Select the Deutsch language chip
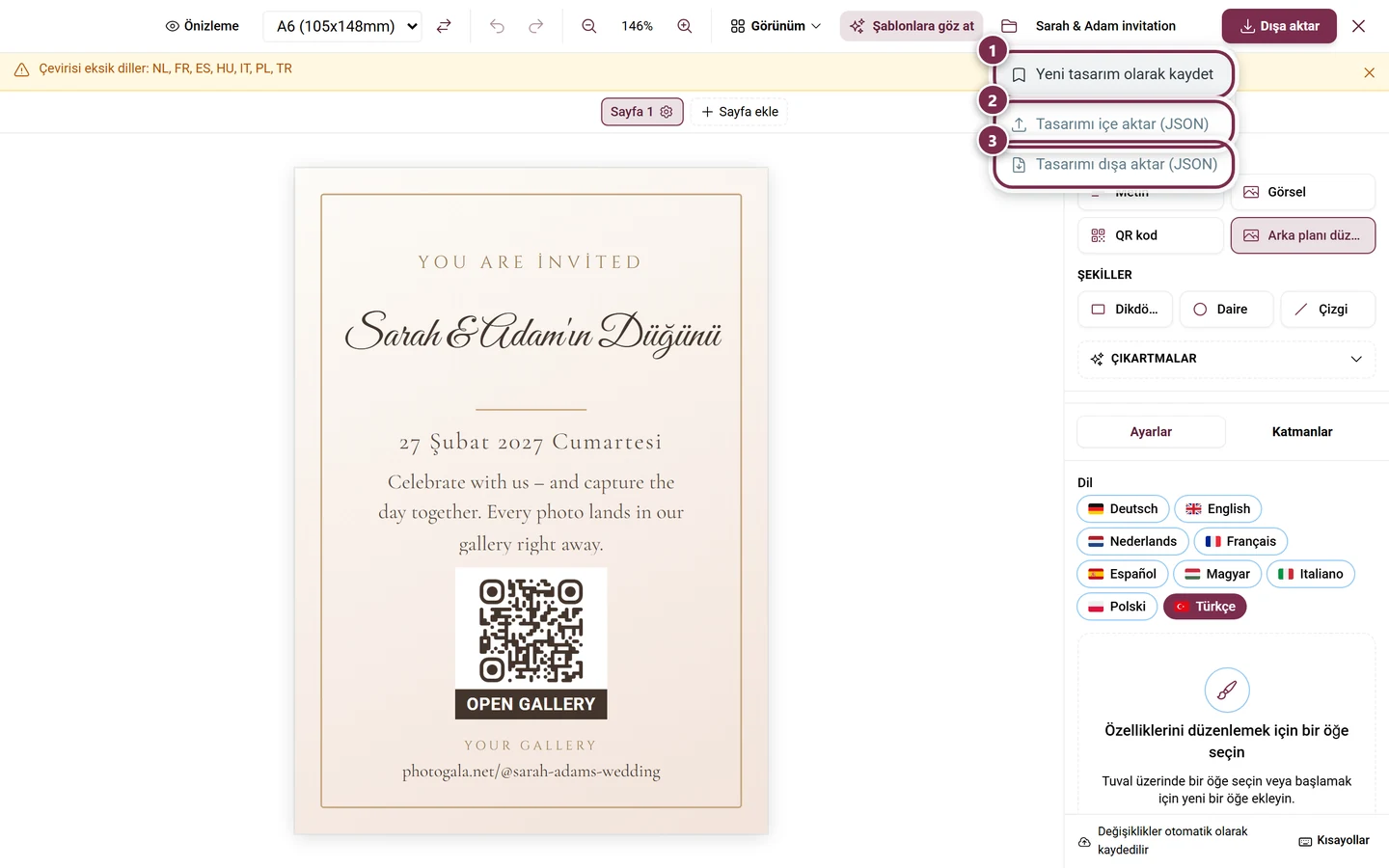The height and width of the screenshot is (868, 1389). click(x=1123, y=509)
